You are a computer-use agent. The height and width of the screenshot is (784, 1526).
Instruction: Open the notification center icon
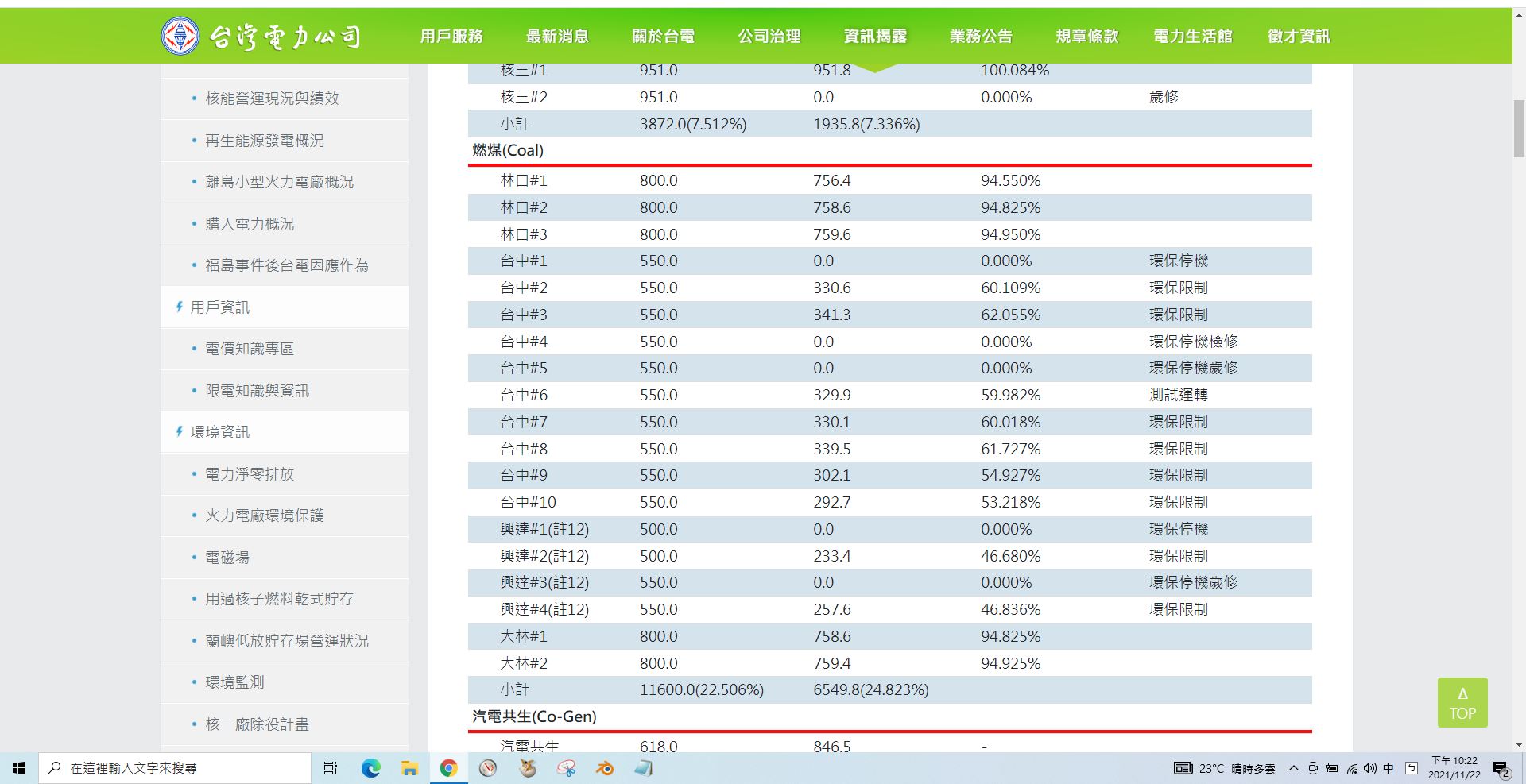(1501, 769)
